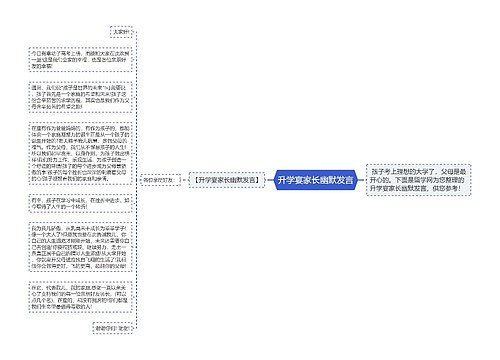Select the paragraph node starting 在座有作为爸爸妈妈的
Screen dimensions: 500x360
[x=80, y=153]
